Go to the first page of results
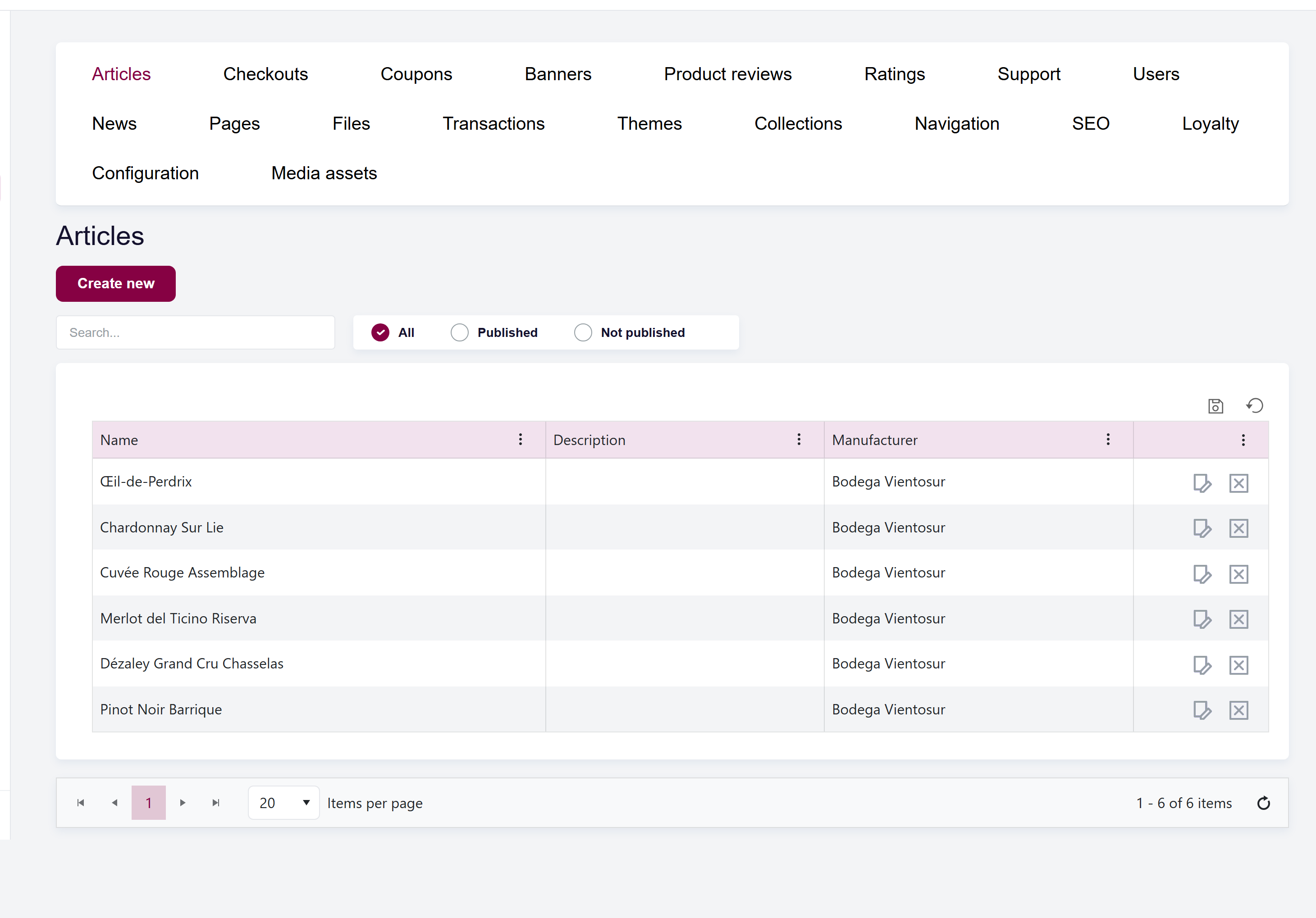 81,803
